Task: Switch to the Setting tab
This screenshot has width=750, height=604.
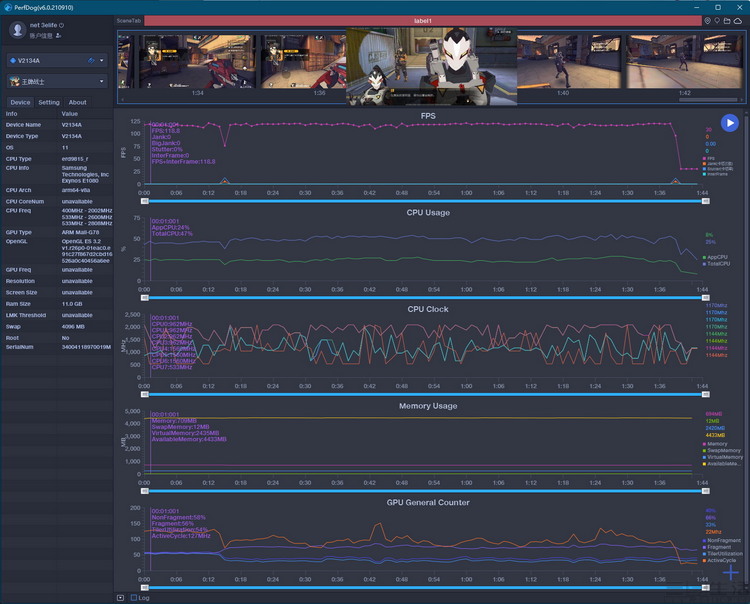Action: click(49, 102)
